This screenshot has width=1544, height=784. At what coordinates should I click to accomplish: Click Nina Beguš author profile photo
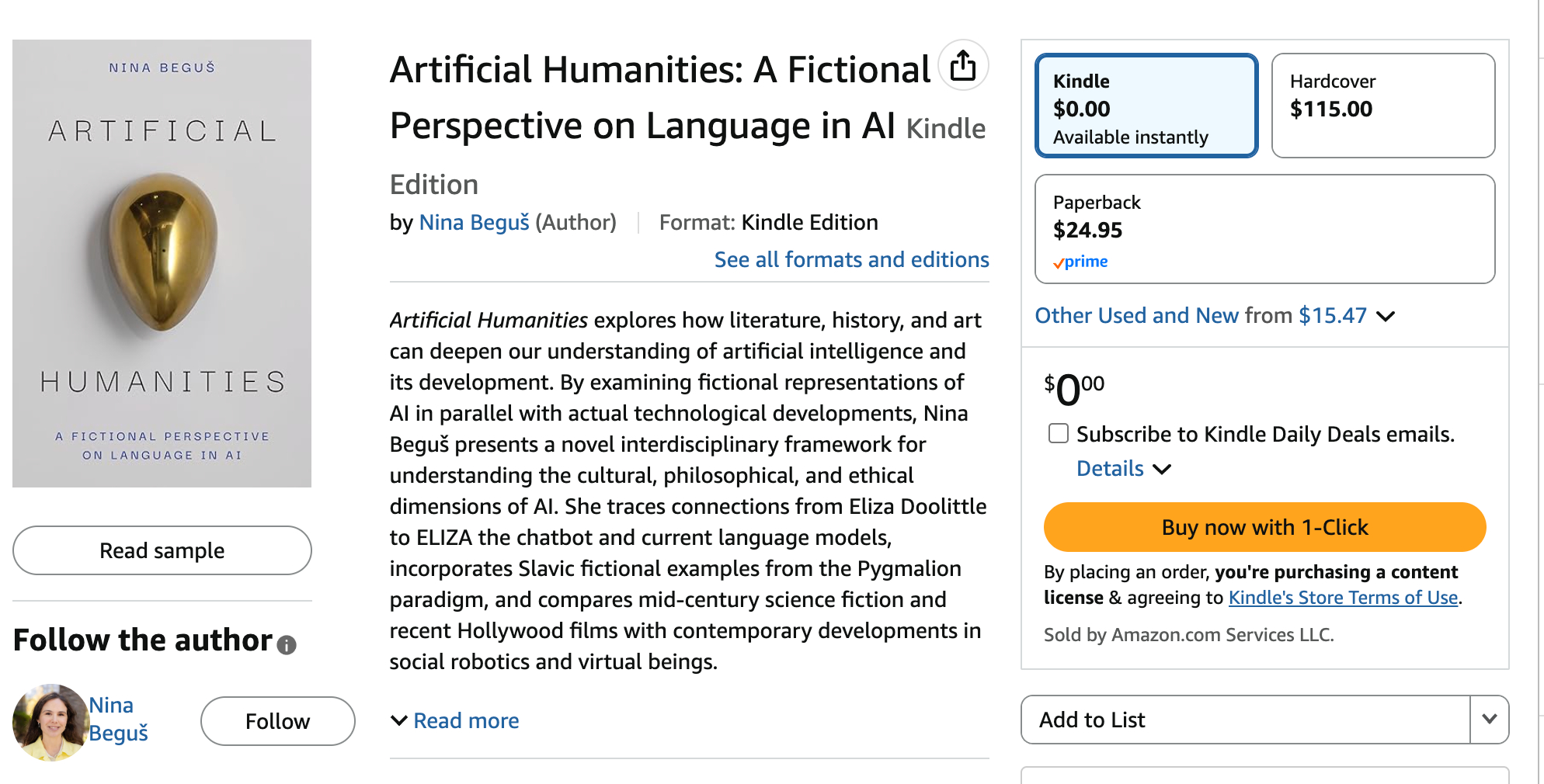50,722
